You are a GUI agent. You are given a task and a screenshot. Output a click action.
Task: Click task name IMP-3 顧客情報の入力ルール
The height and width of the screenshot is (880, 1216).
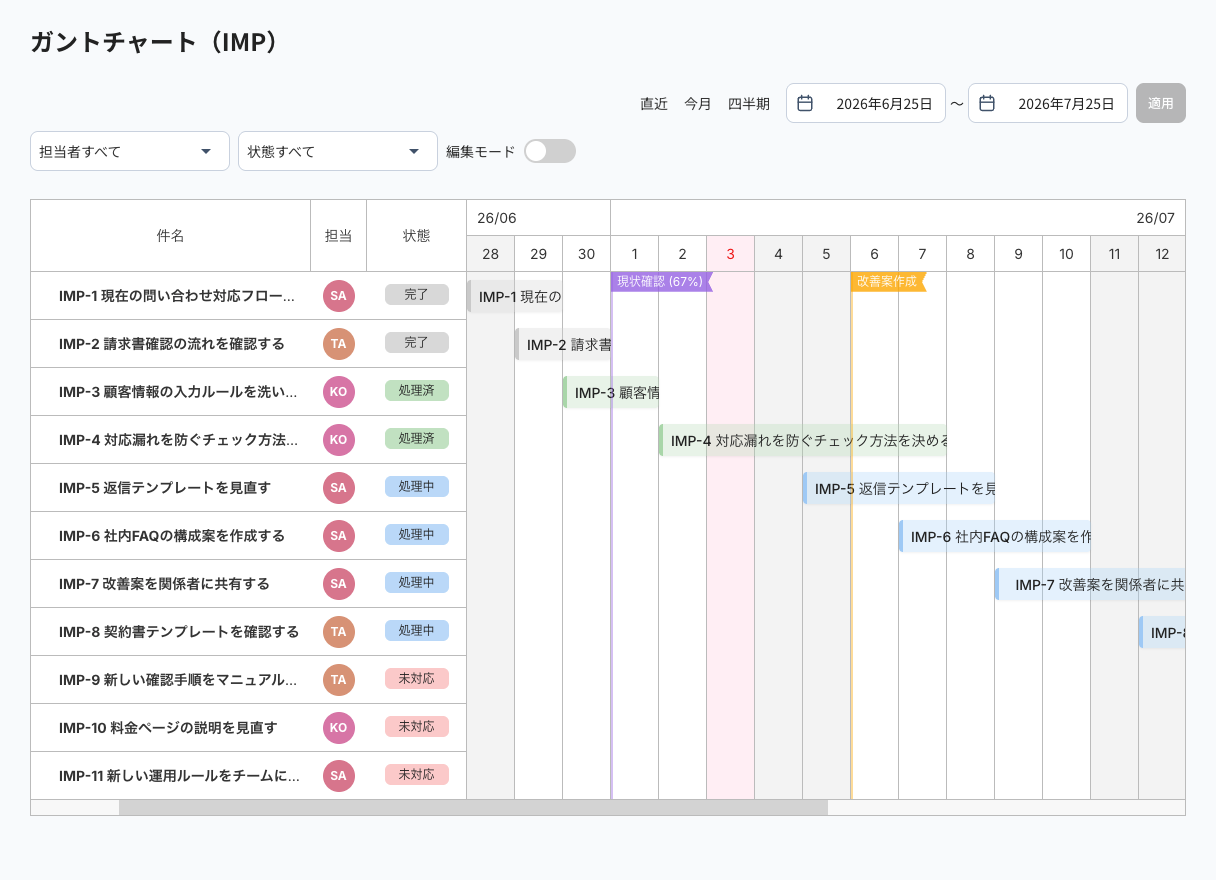pos(178,392)
